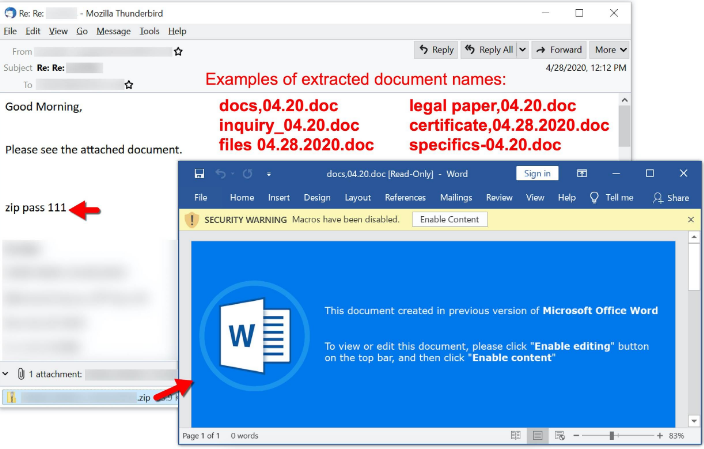Image resolution: width=704 pixels, height=449 pixels.
Task: Open the Mailings ribbon tab
Action: tap(456, 198)
